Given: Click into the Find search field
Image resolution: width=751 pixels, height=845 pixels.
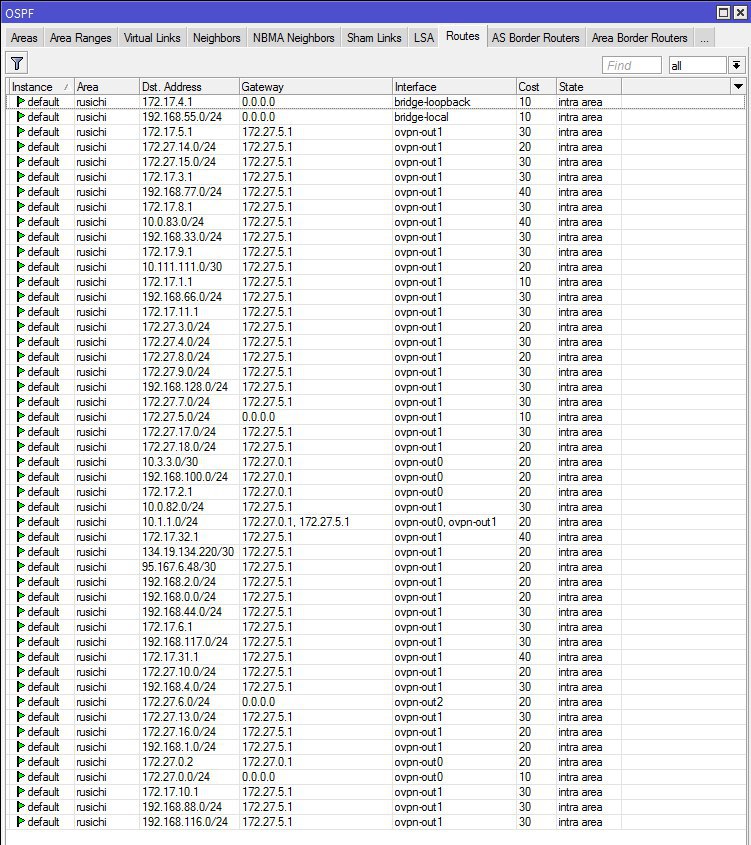Looking at the screenshot, I should pos(631,65).
